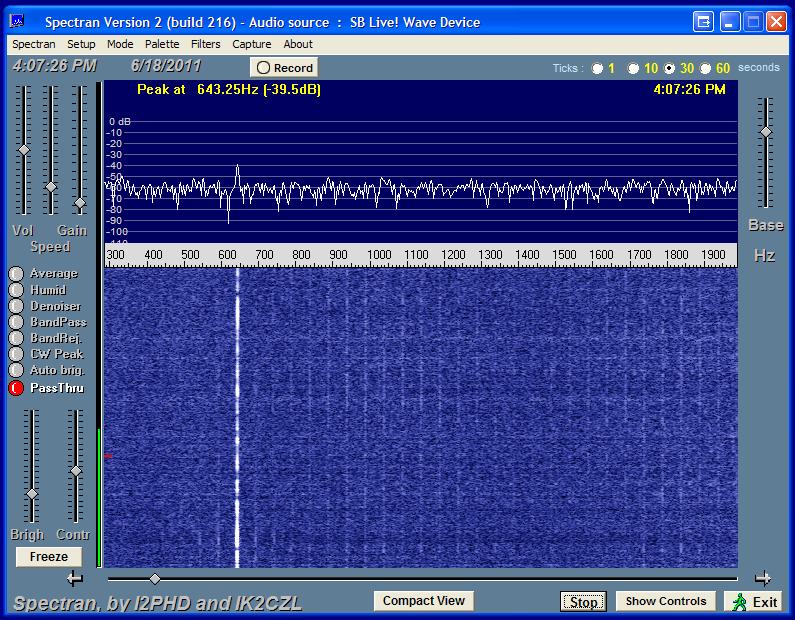Screen dimensions: 795x620
Task: Open the Spectran menu
Action: point(33,44)
